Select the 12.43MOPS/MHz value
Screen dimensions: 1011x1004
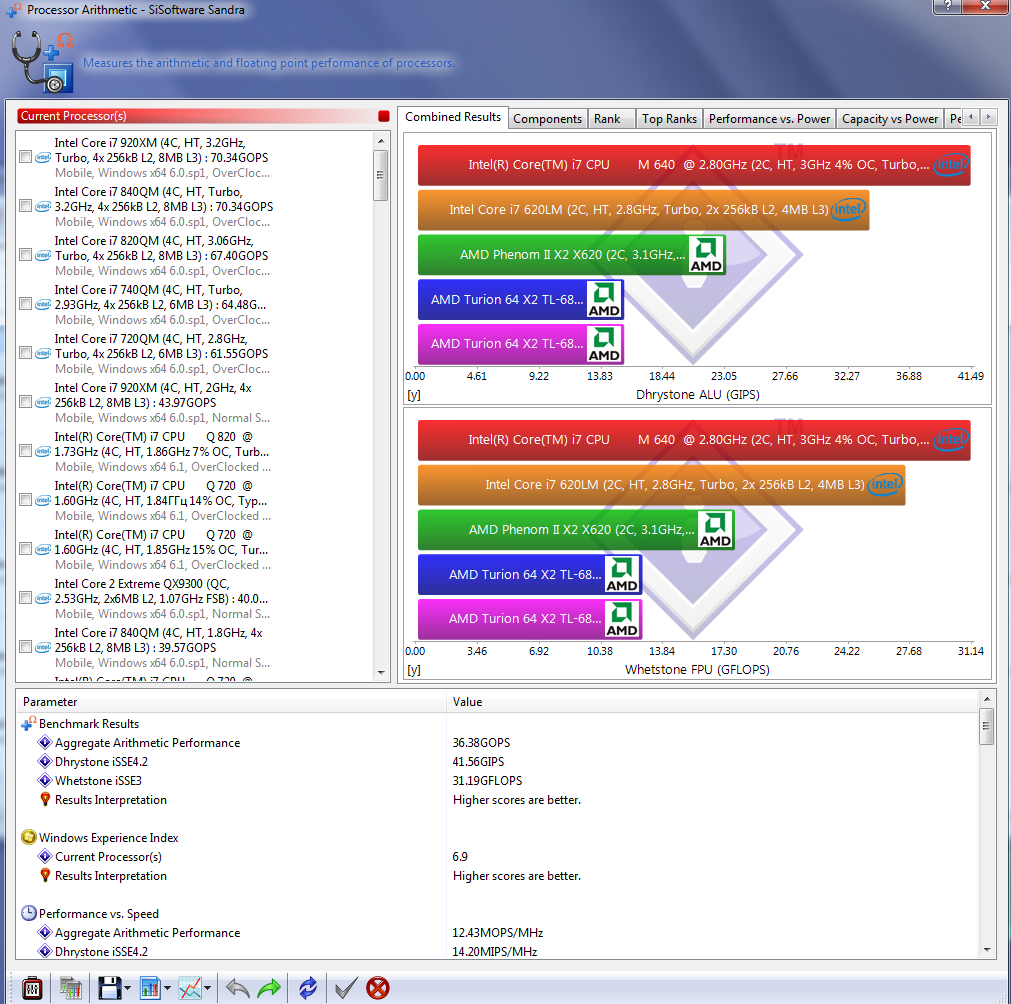pos(498,932)
